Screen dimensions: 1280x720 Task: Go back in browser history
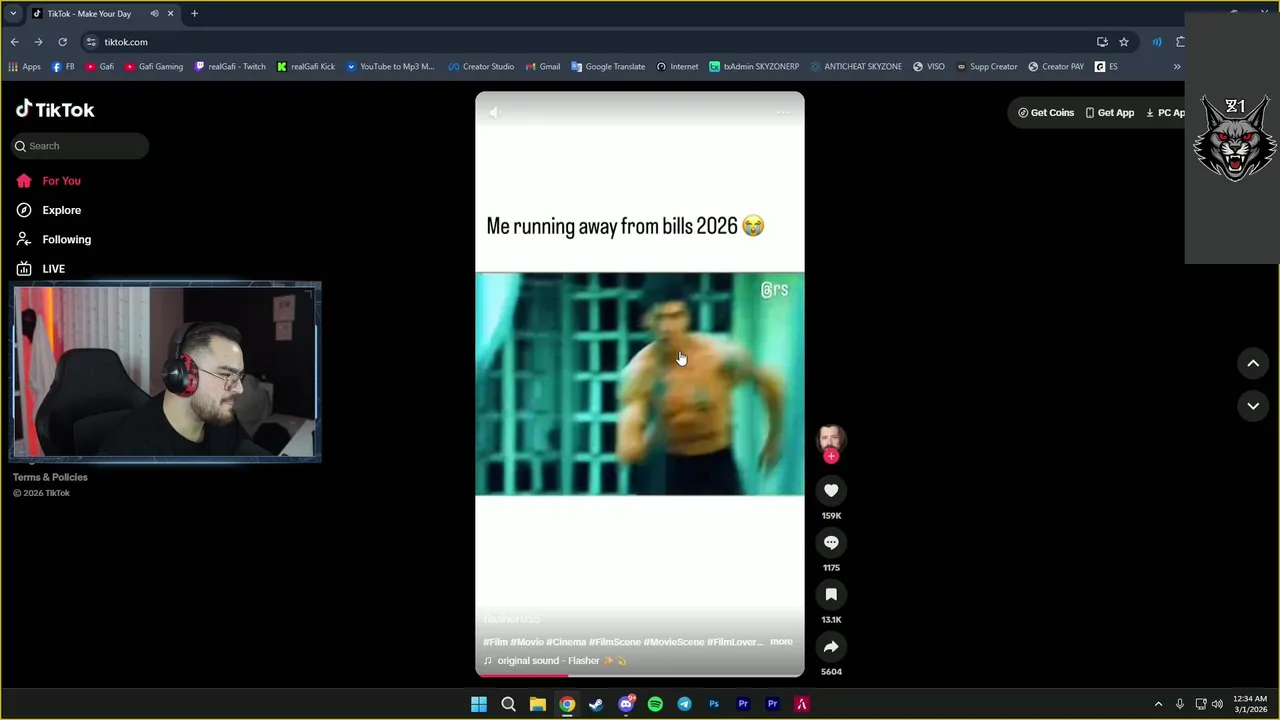pyautogui.click(x=14, y=42)
